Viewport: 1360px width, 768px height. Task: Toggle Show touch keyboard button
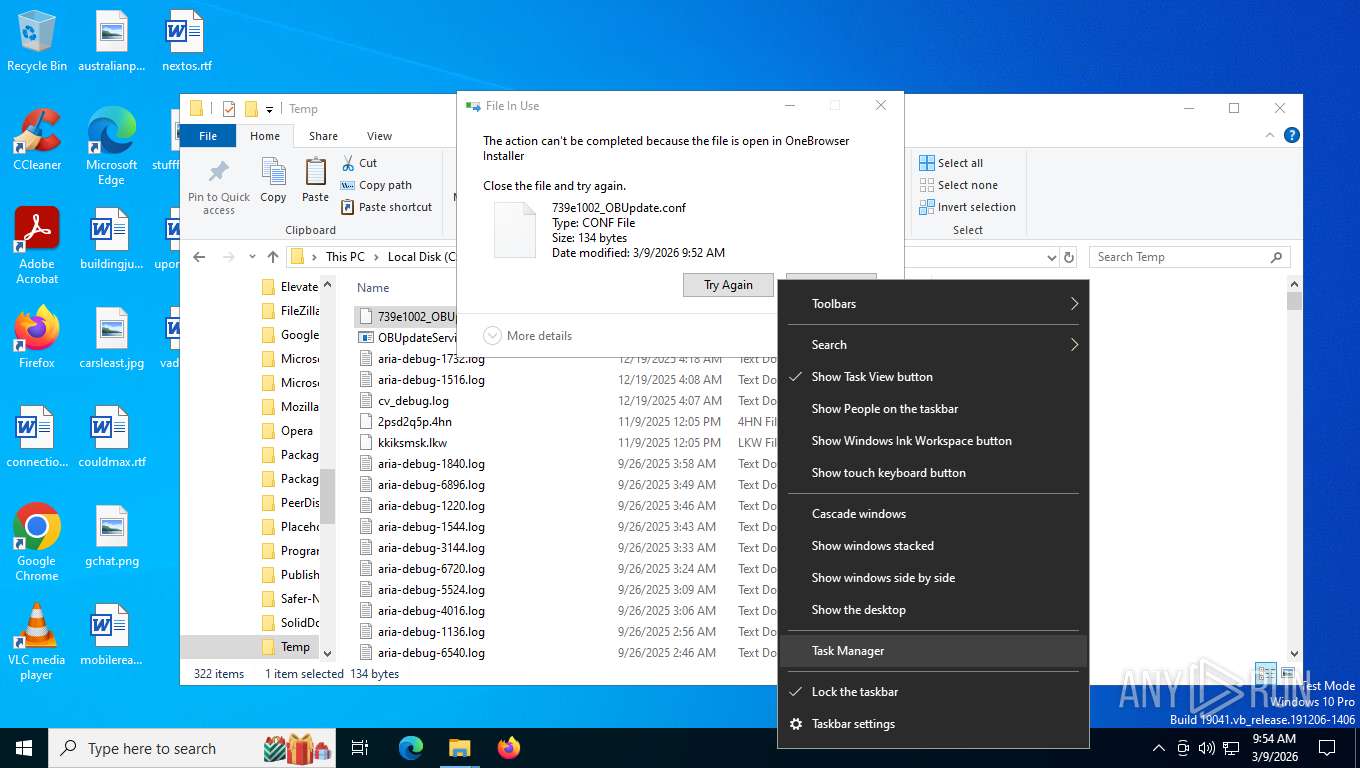[x=933, y=473]
